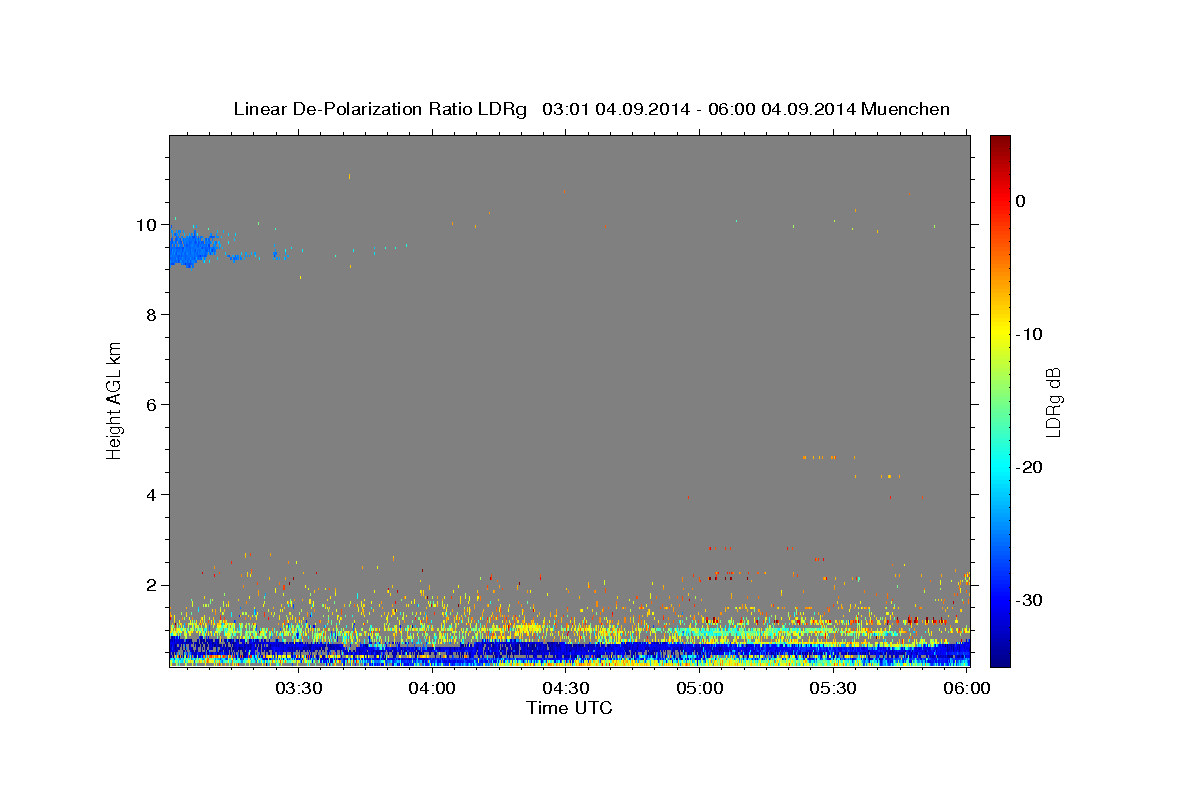Select the '05:00' time axis label
1200x800 pixels.
coord(700,688)
